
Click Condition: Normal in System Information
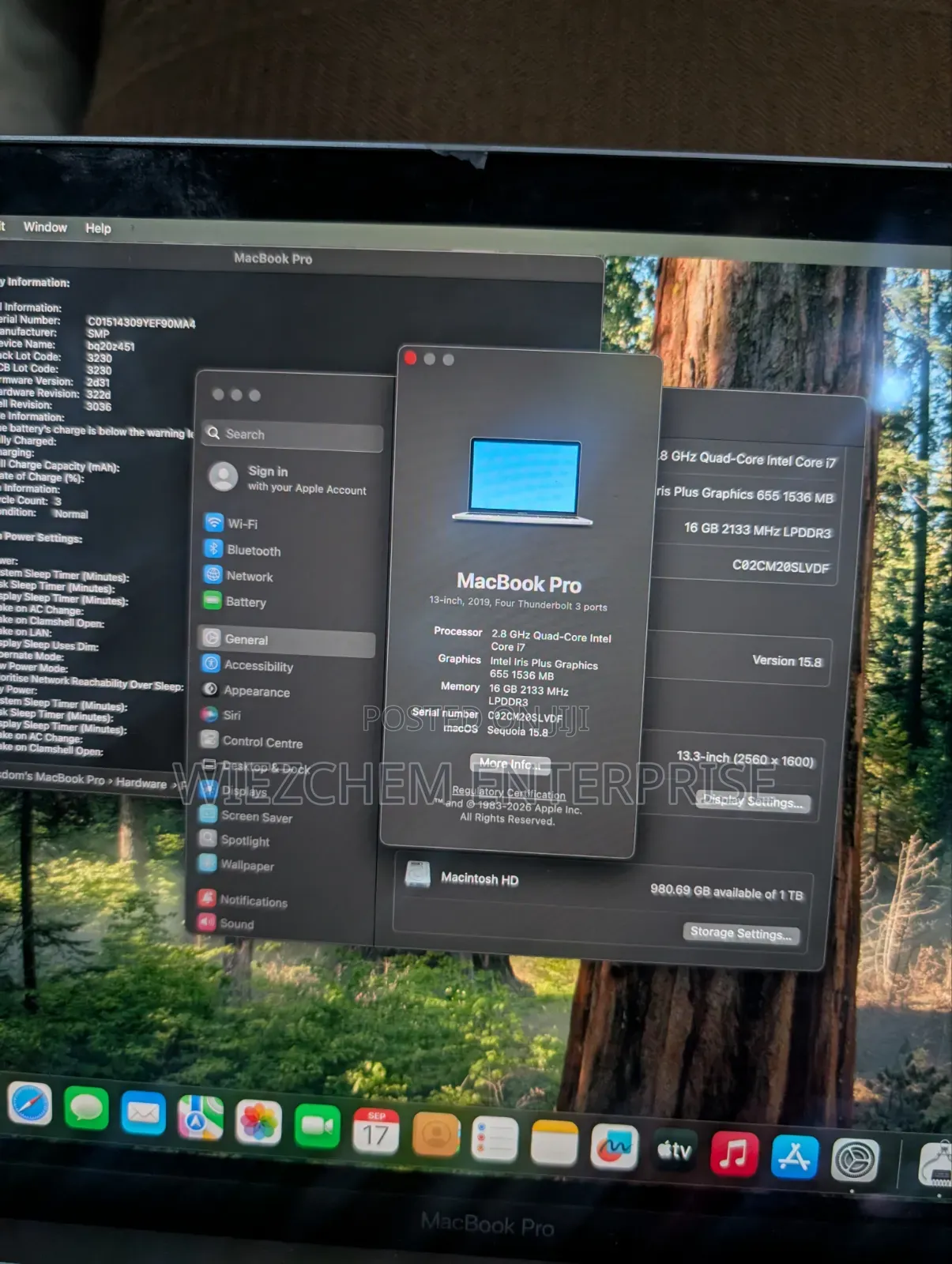click(44, 513)
